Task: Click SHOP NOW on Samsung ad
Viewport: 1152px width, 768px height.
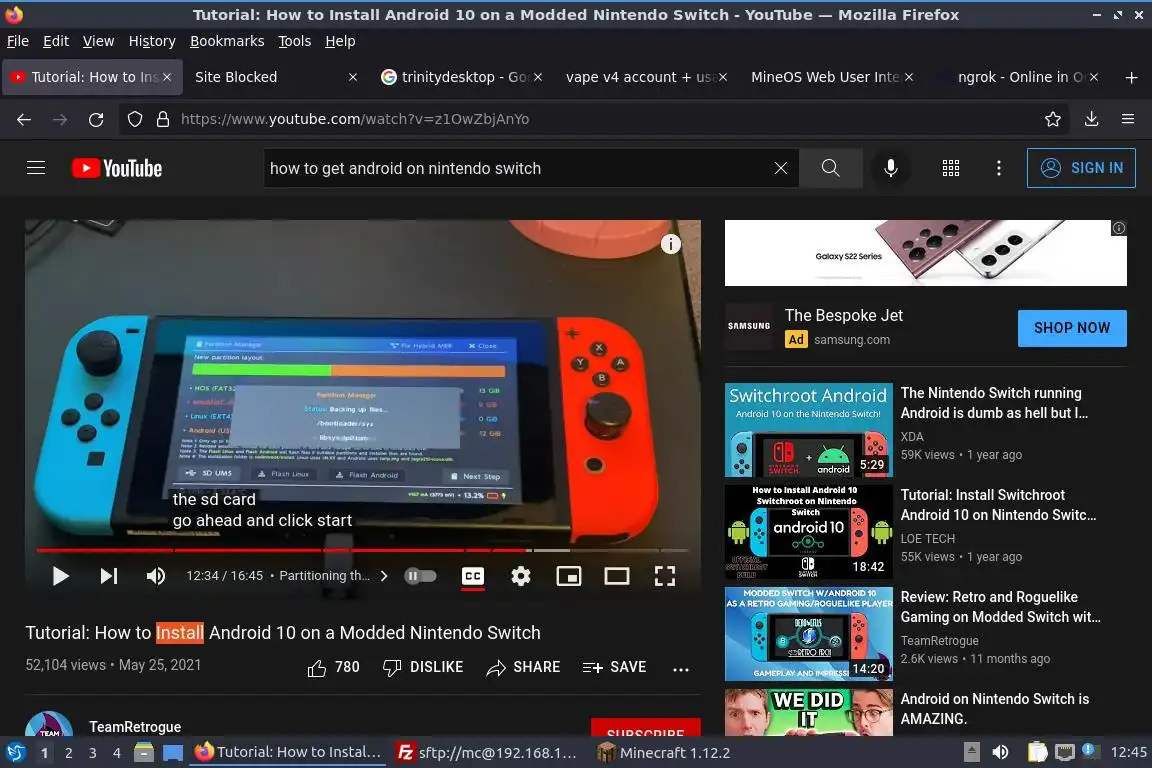Action: point(1072,328)
